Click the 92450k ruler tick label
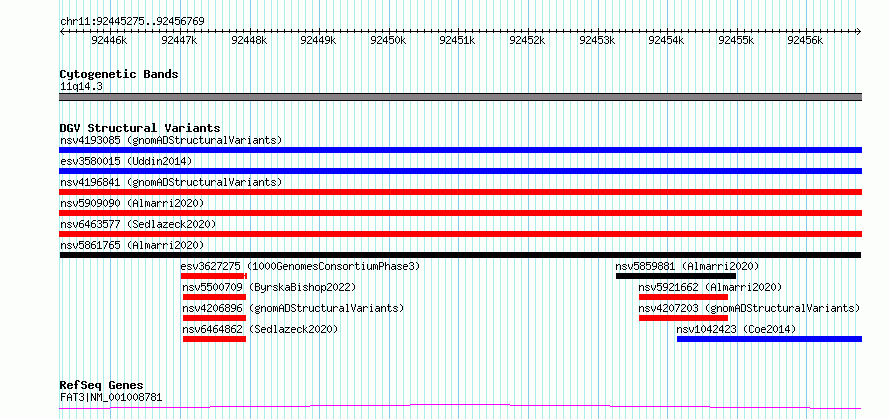This screenshot has height=419, width=890. click(388, 40)
